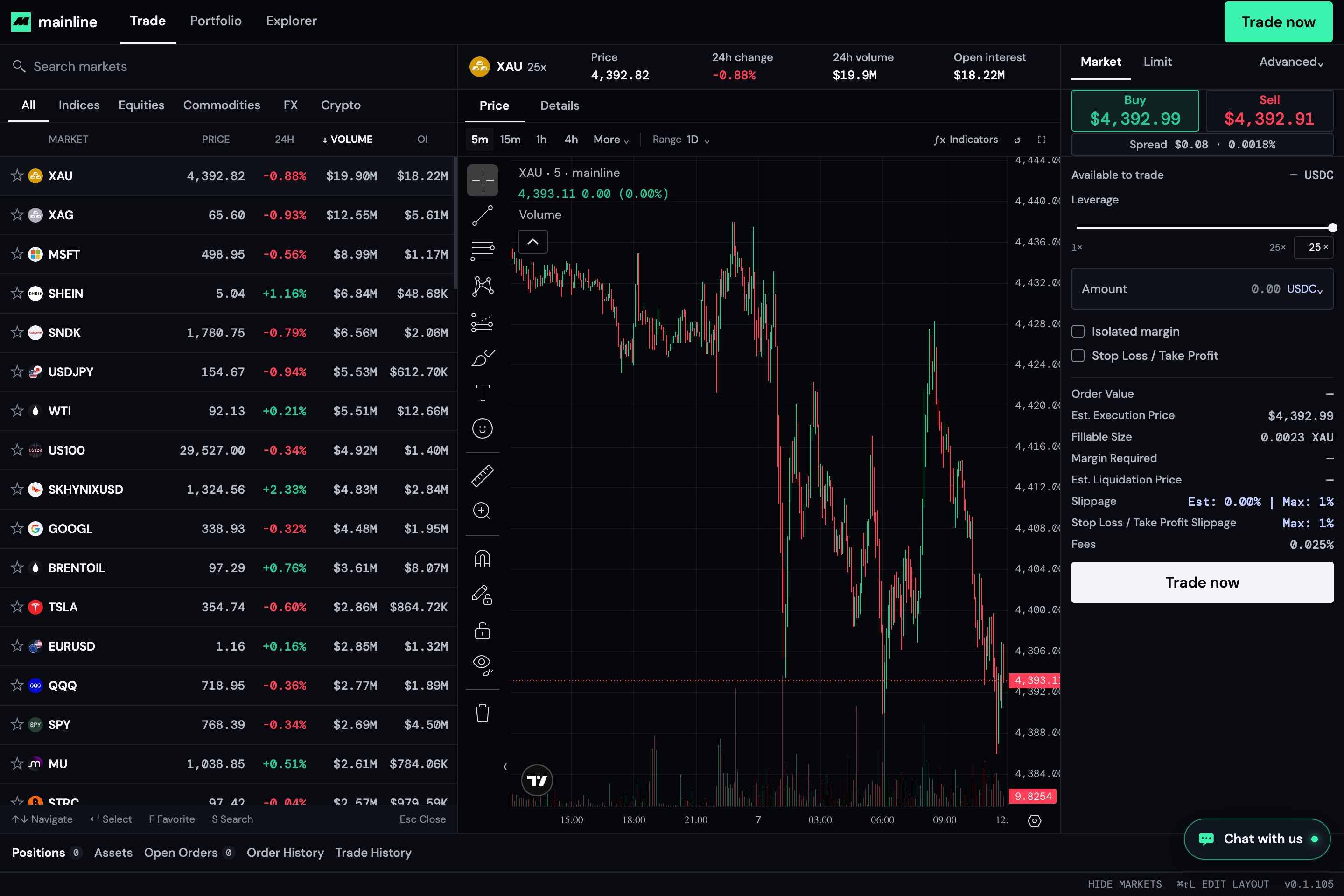Screen dimensions: 1344x896
Task: Select the USDJPY market row
Action: pos(229,372)
